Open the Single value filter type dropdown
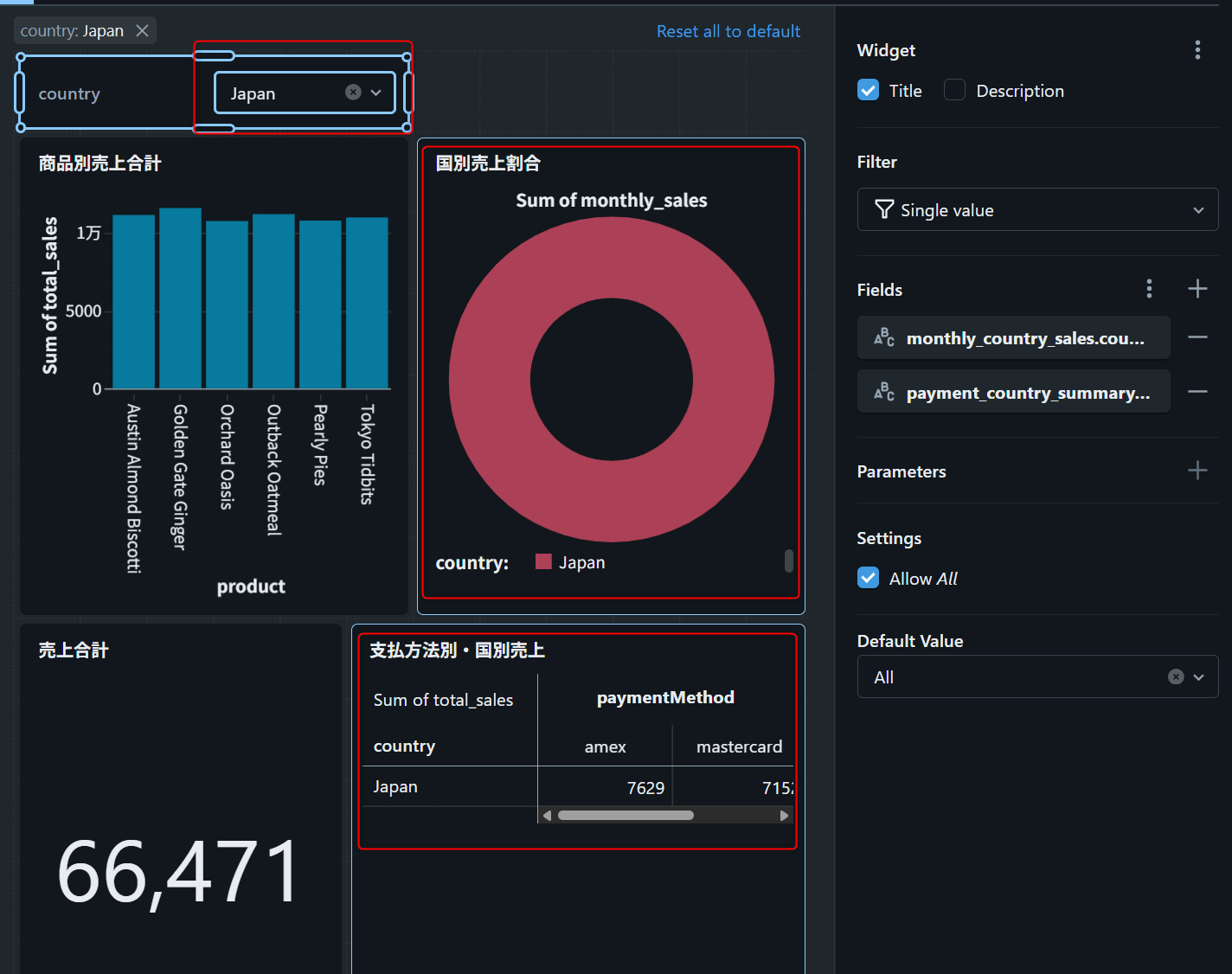This screenshot has height=974, width=1232. (1036, 210)
